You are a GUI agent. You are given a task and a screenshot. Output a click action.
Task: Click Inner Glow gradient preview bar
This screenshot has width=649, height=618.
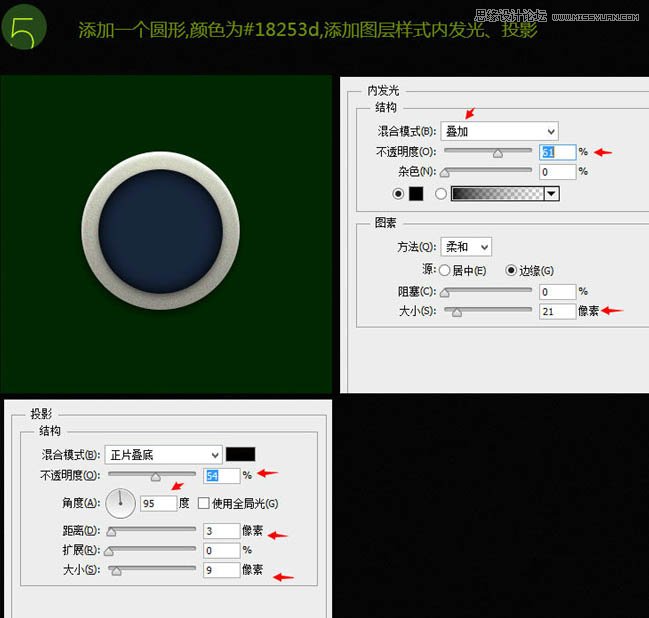click(x=497, y=193)
